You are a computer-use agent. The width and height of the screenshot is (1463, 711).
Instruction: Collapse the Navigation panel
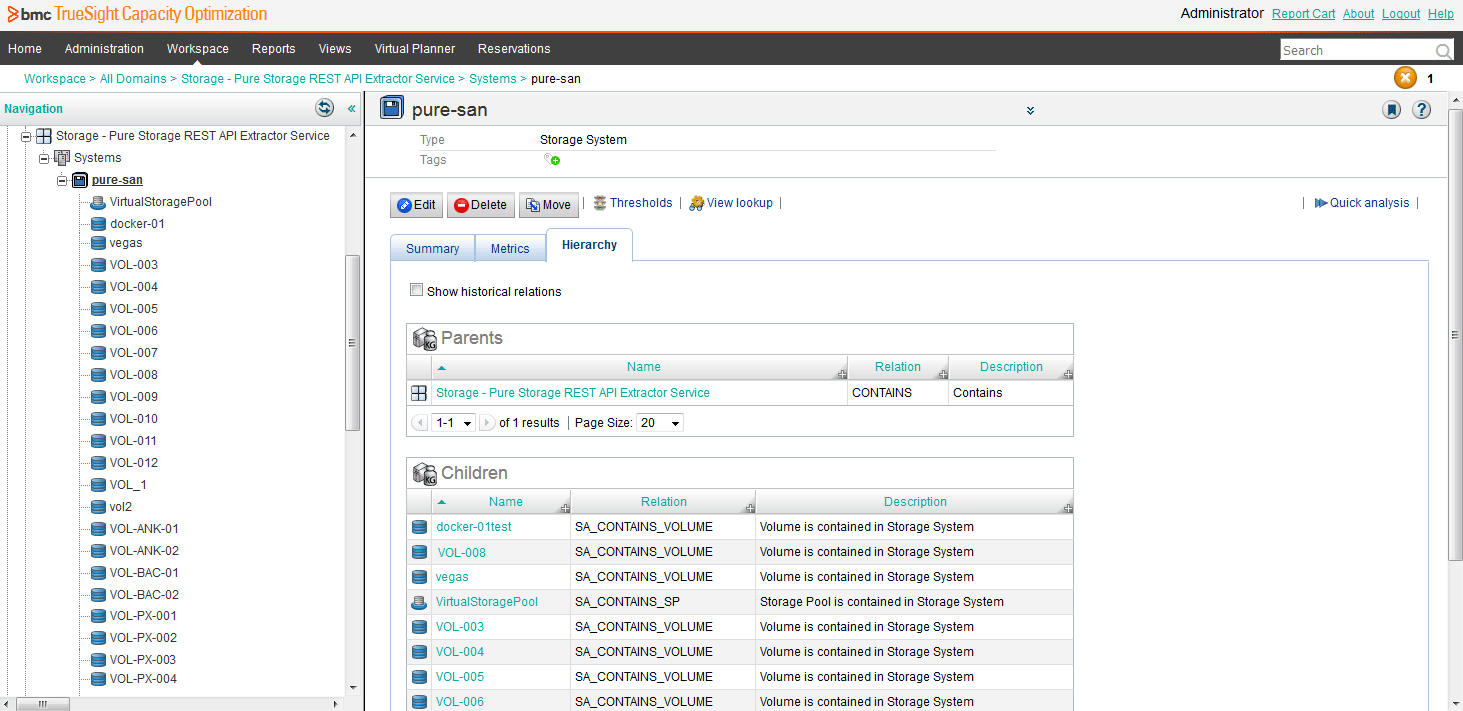(351, 108)
